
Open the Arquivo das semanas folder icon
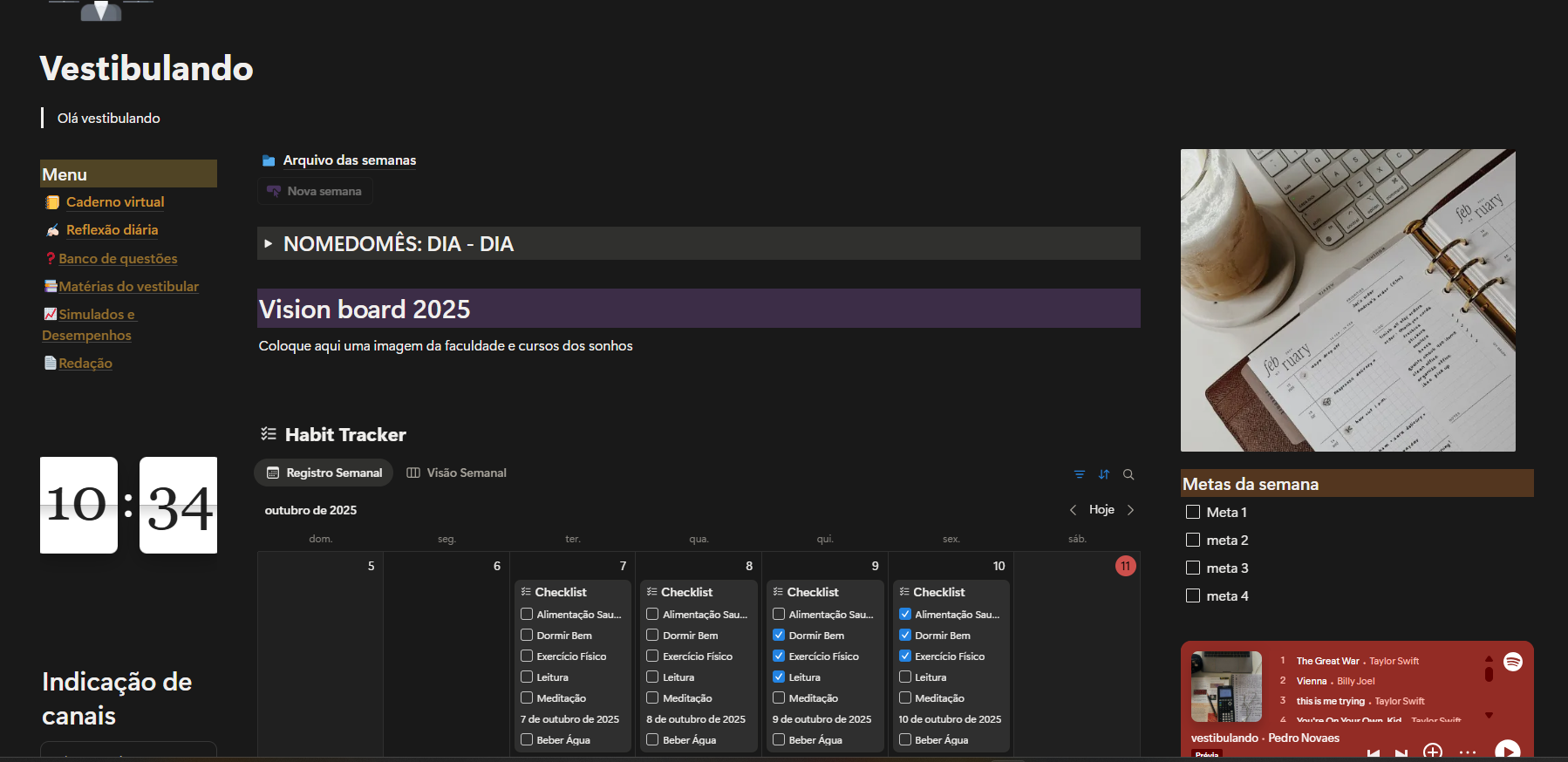(x=269, y=160)
